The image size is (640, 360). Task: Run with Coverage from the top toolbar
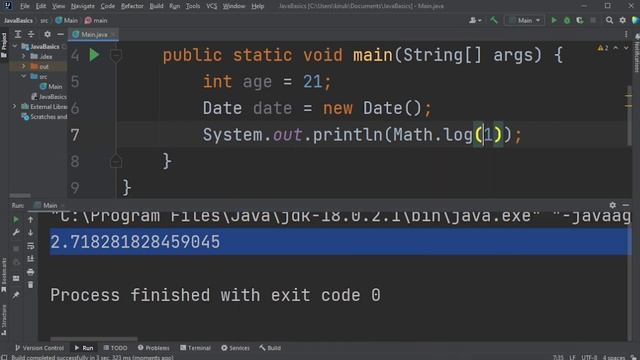pos(580,20)
